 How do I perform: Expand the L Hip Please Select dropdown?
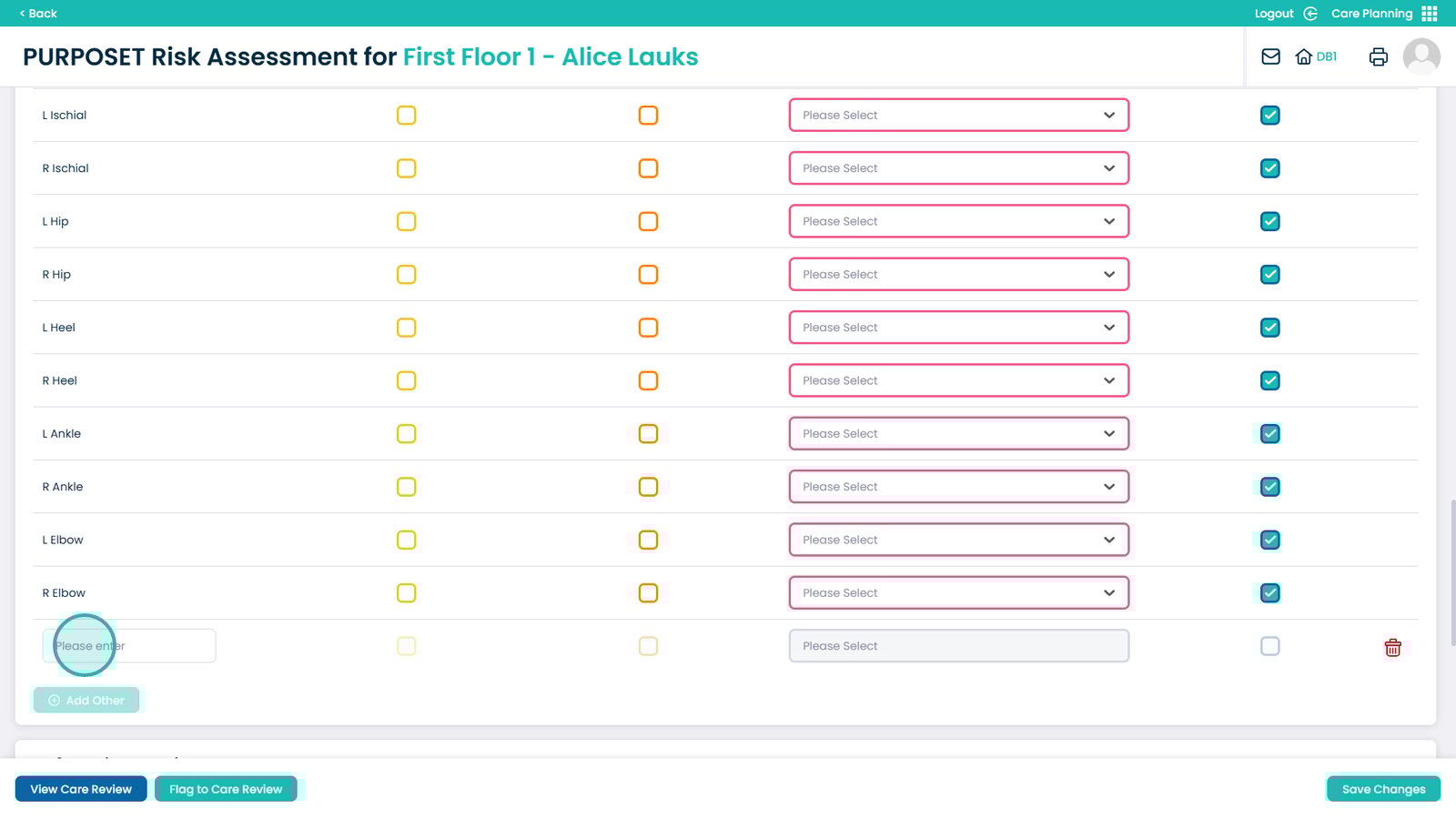coord(958,221)
